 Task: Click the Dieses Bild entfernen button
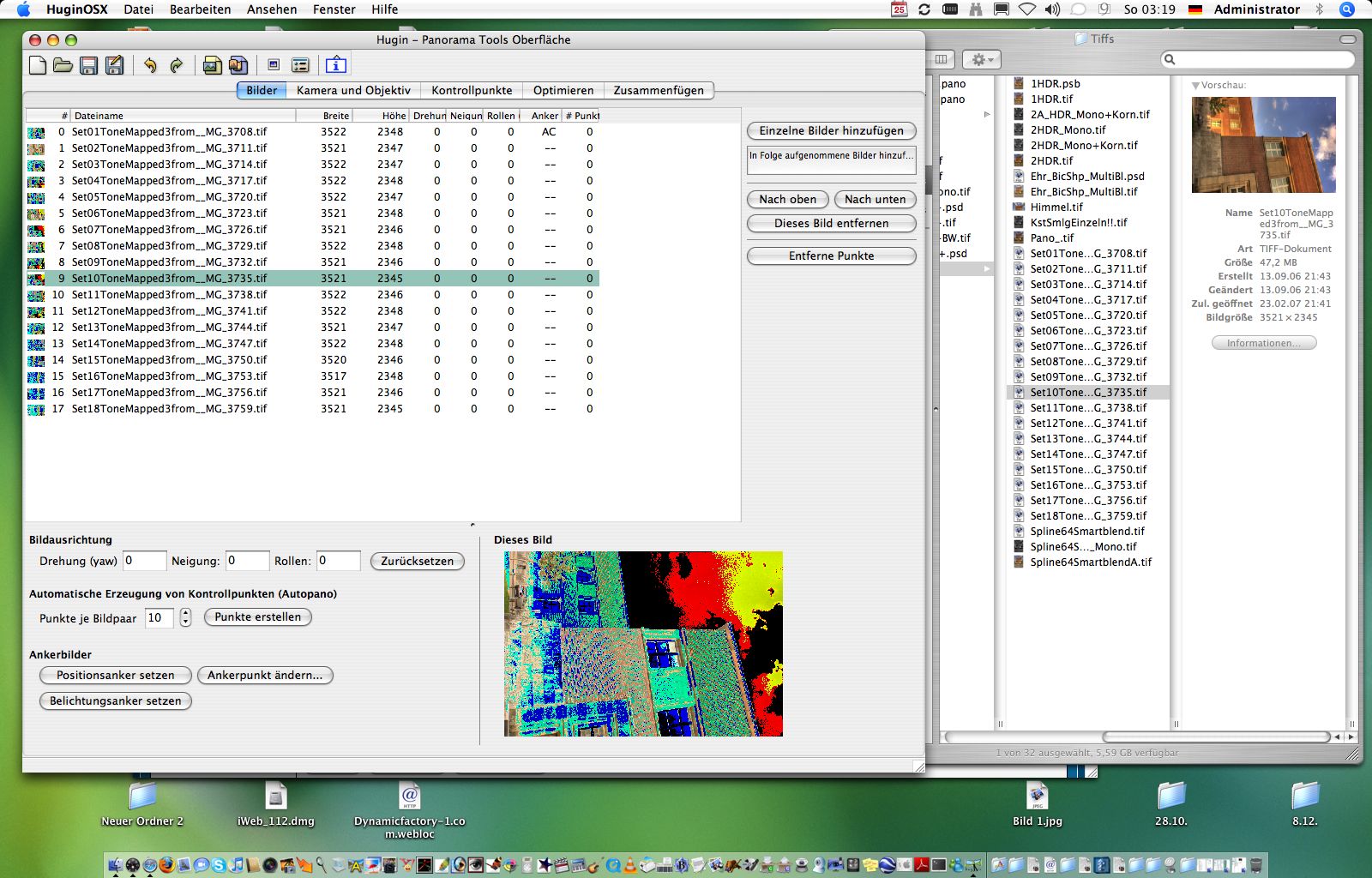click(831, 223)
